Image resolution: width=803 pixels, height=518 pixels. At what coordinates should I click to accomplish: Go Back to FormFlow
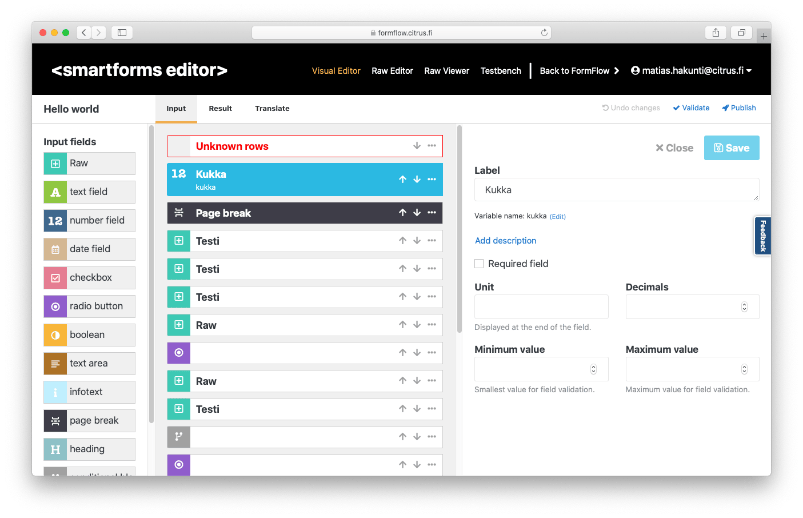(x=579, y=71)
